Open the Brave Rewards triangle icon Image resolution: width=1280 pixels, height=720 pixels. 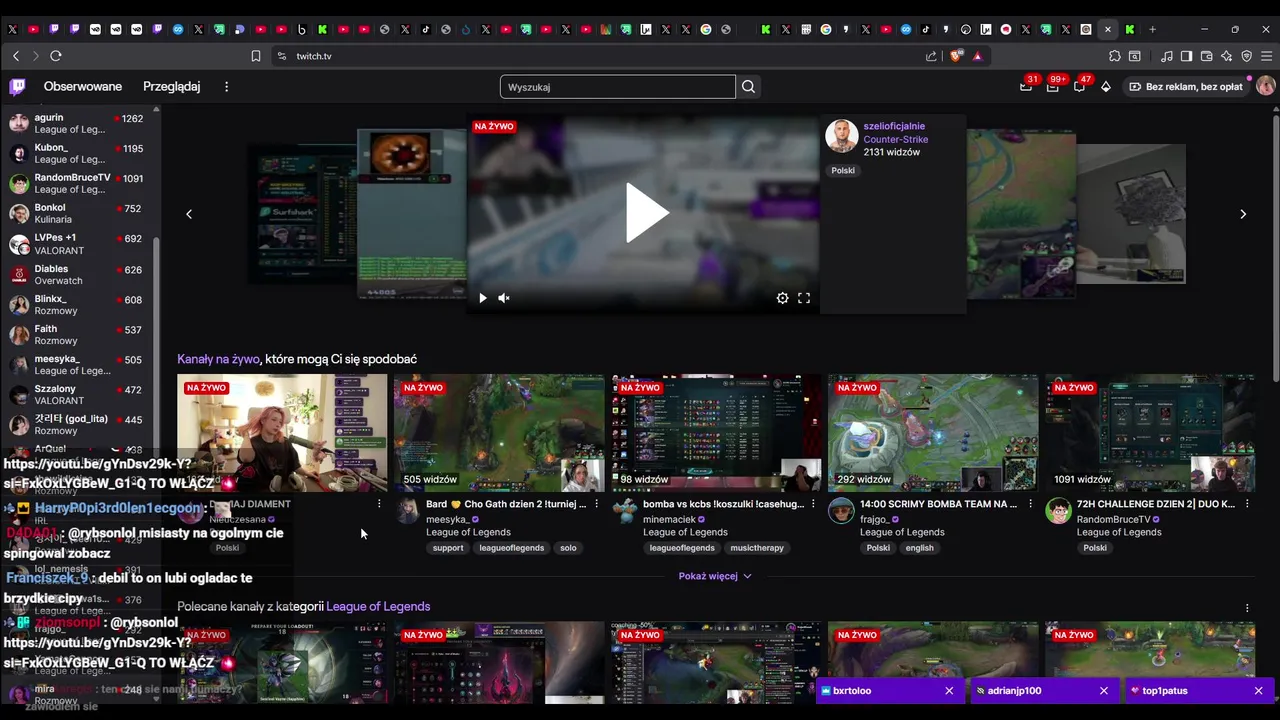(x=977, y=56)
